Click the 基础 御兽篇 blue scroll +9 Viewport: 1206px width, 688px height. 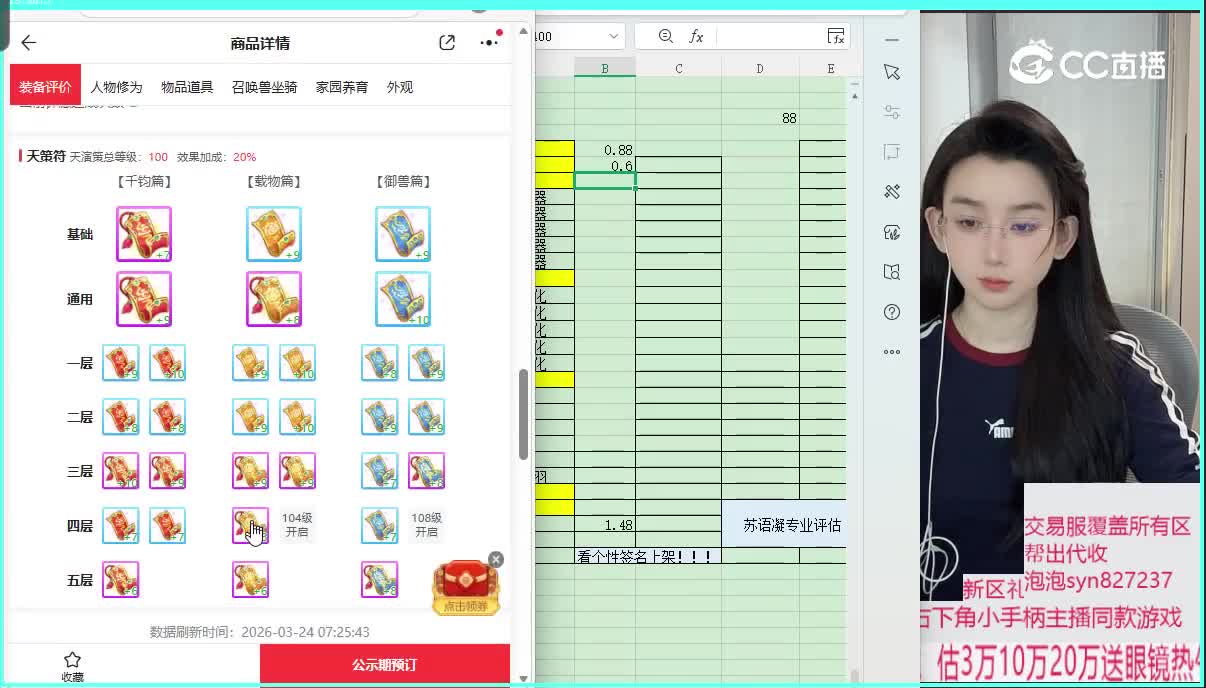click(x=403, y=234)
